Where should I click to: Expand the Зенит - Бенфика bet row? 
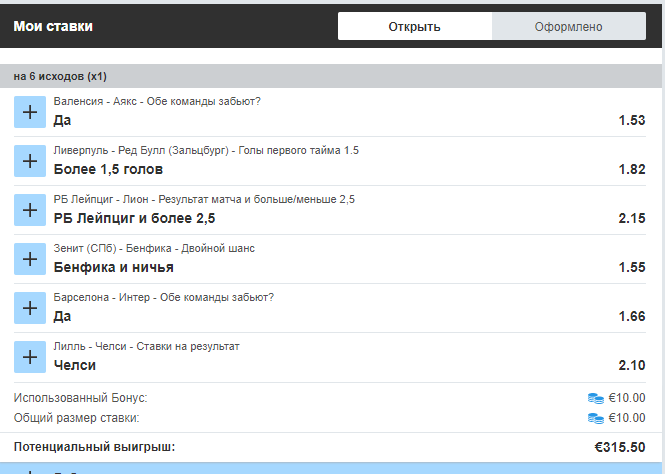[30, 259]
